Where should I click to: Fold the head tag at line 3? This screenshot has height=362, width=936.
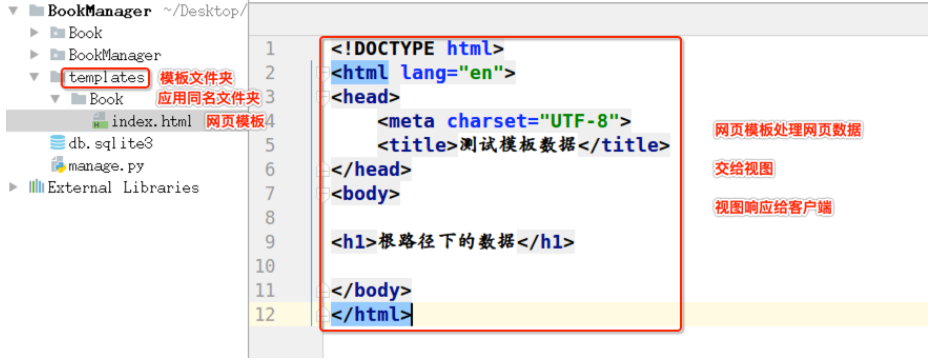click(322, 97)
